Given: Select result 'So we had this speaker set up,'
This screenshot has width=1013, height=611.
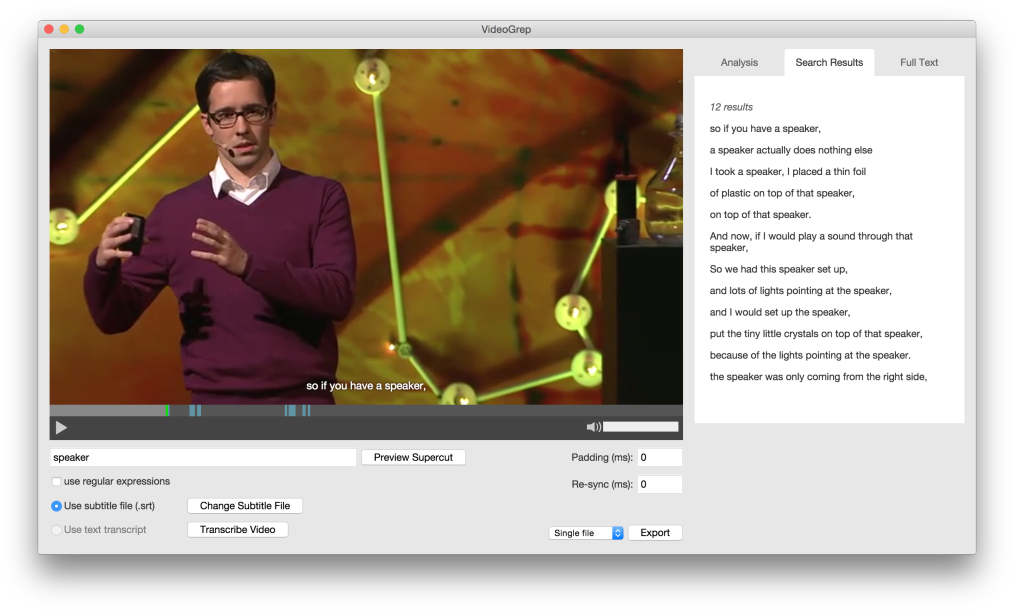Looking at the screenshot, I should 778,269.
